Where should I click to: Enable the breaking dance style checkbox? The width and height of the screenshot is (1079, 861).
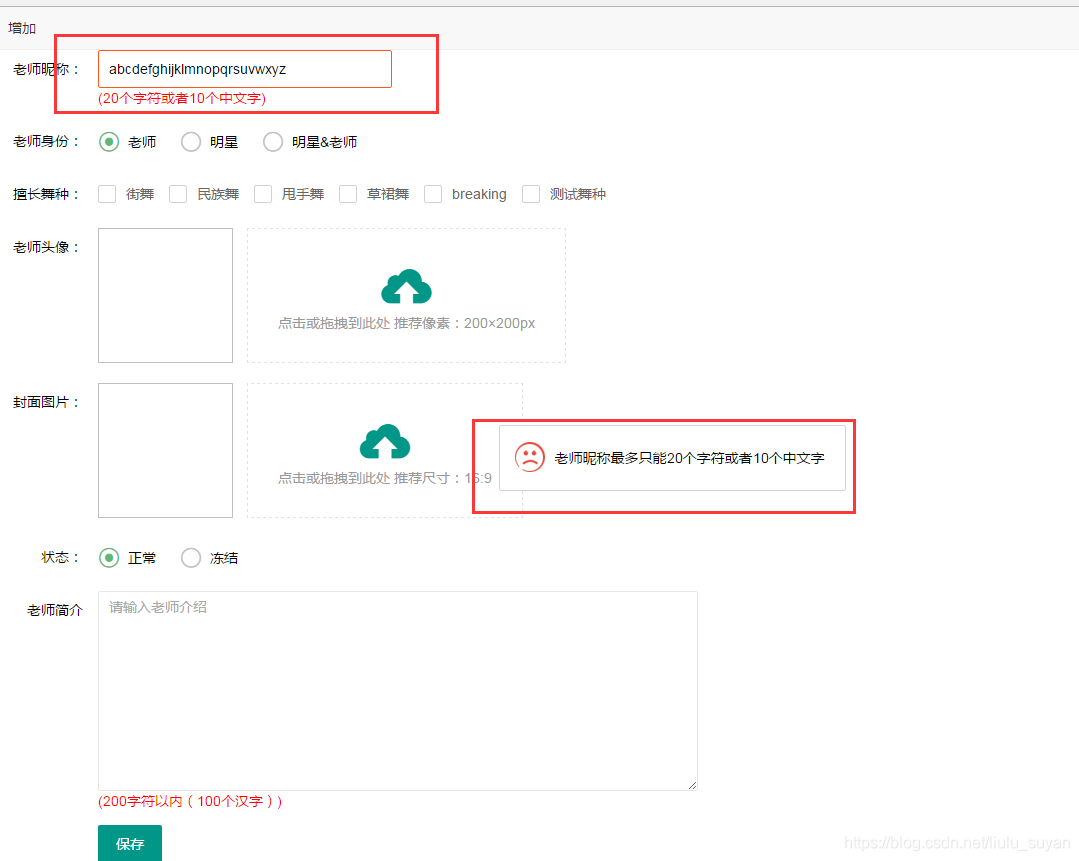(432, 194)
